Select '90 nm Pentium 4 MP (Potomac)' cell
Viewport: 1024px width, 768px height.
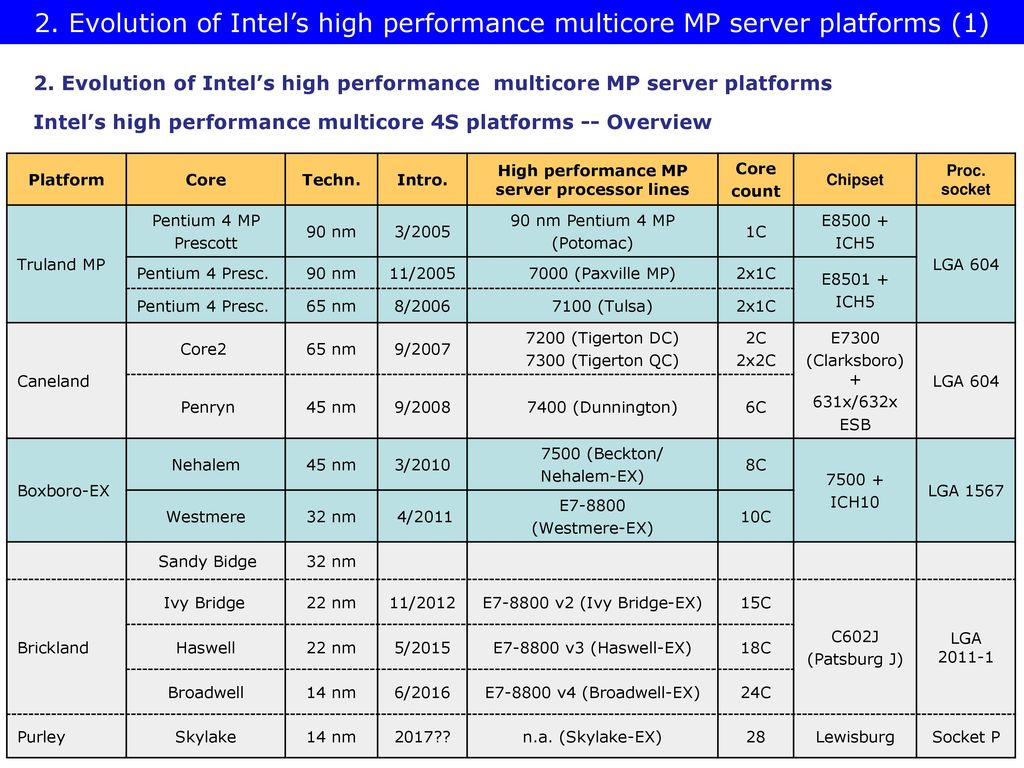592,231
